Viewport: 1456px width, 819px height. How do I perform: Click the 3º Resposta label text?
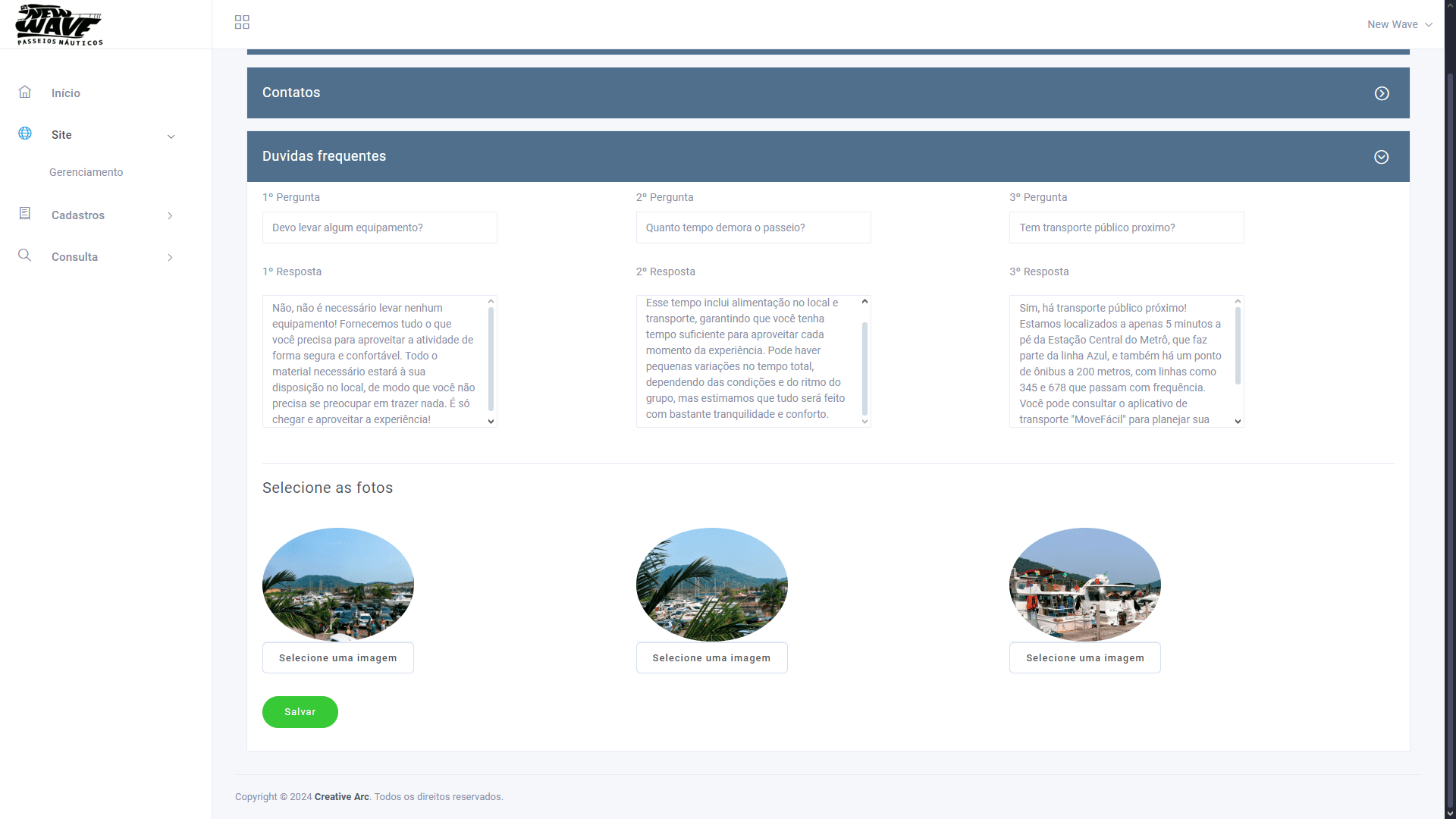[x=1039, y=271]
